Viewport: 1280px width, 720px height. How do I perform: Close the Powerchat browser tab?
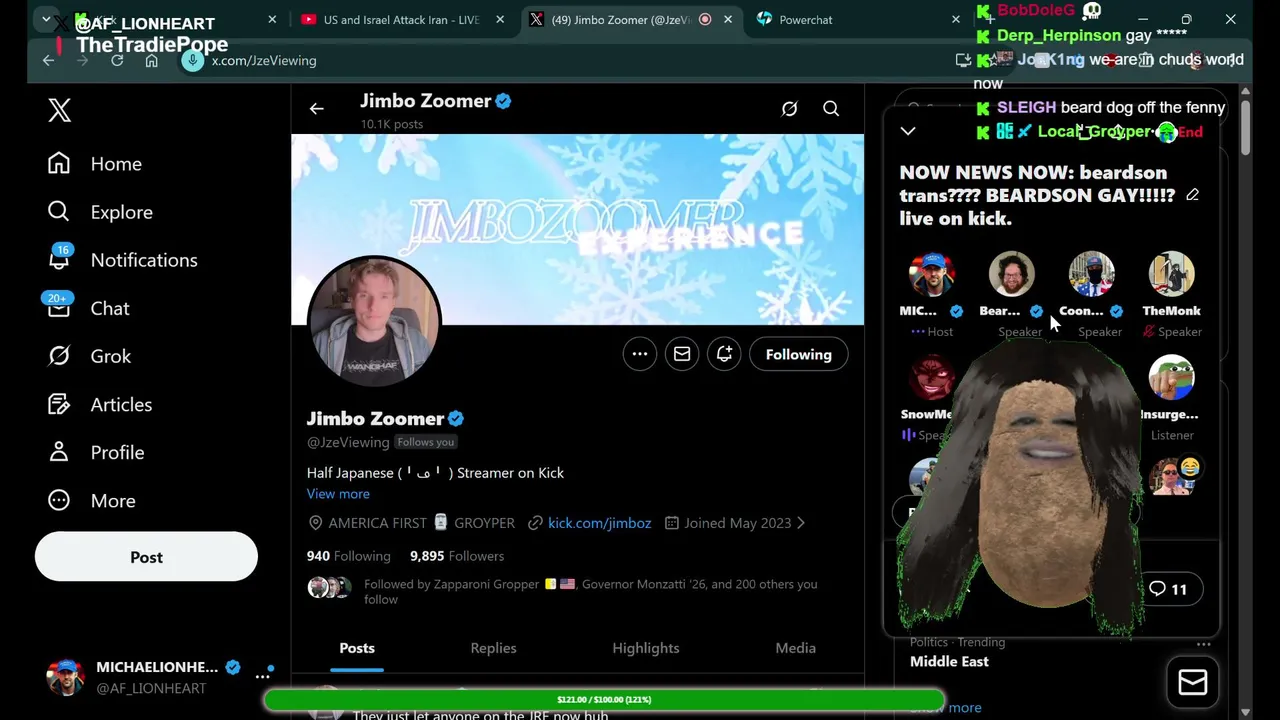[x=955, y=19]
